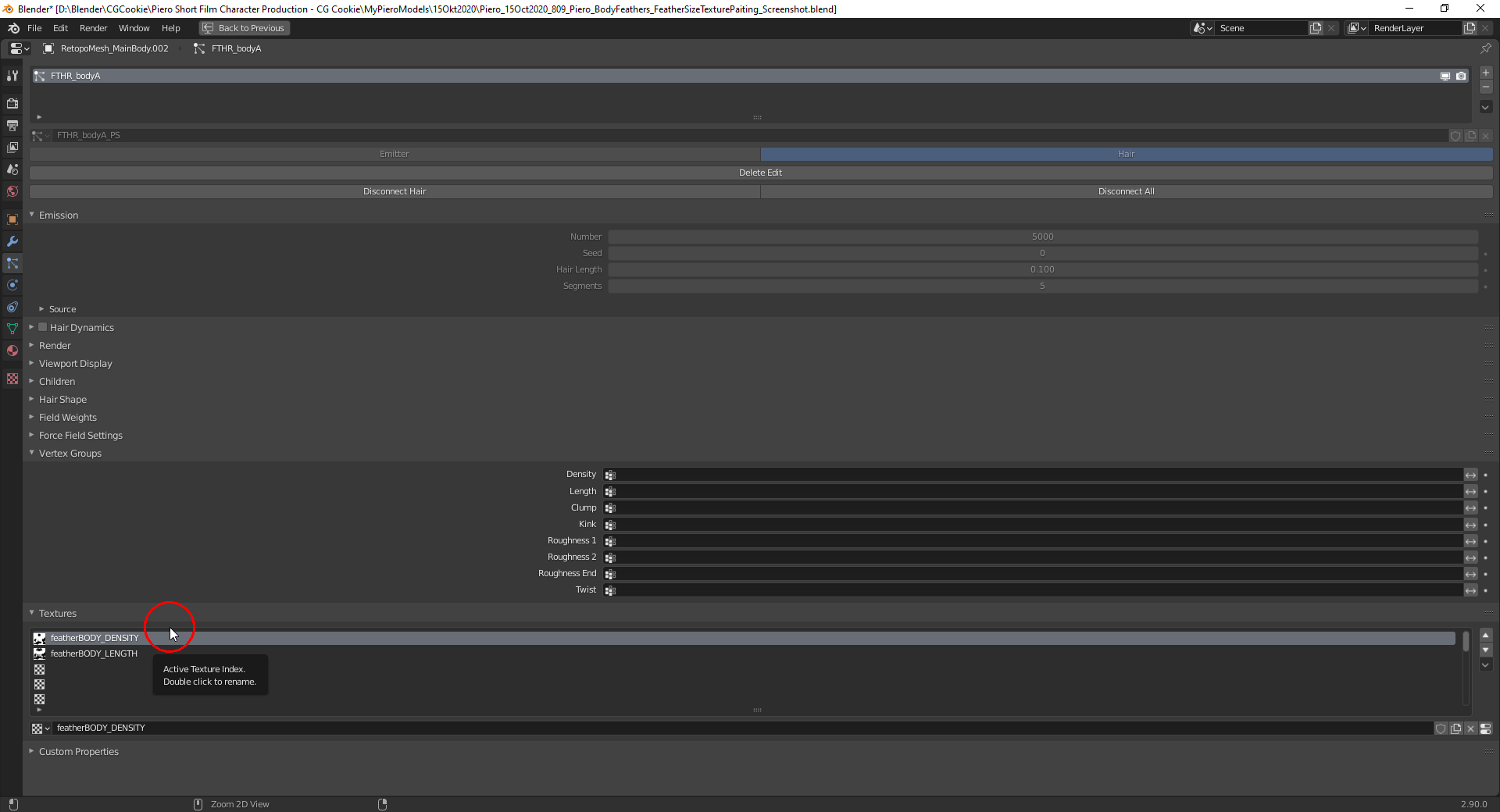Image resolution: width=1500 pixels, height=812 pixels.
Task: Expand the Children panel
Action: coord(57,382)
